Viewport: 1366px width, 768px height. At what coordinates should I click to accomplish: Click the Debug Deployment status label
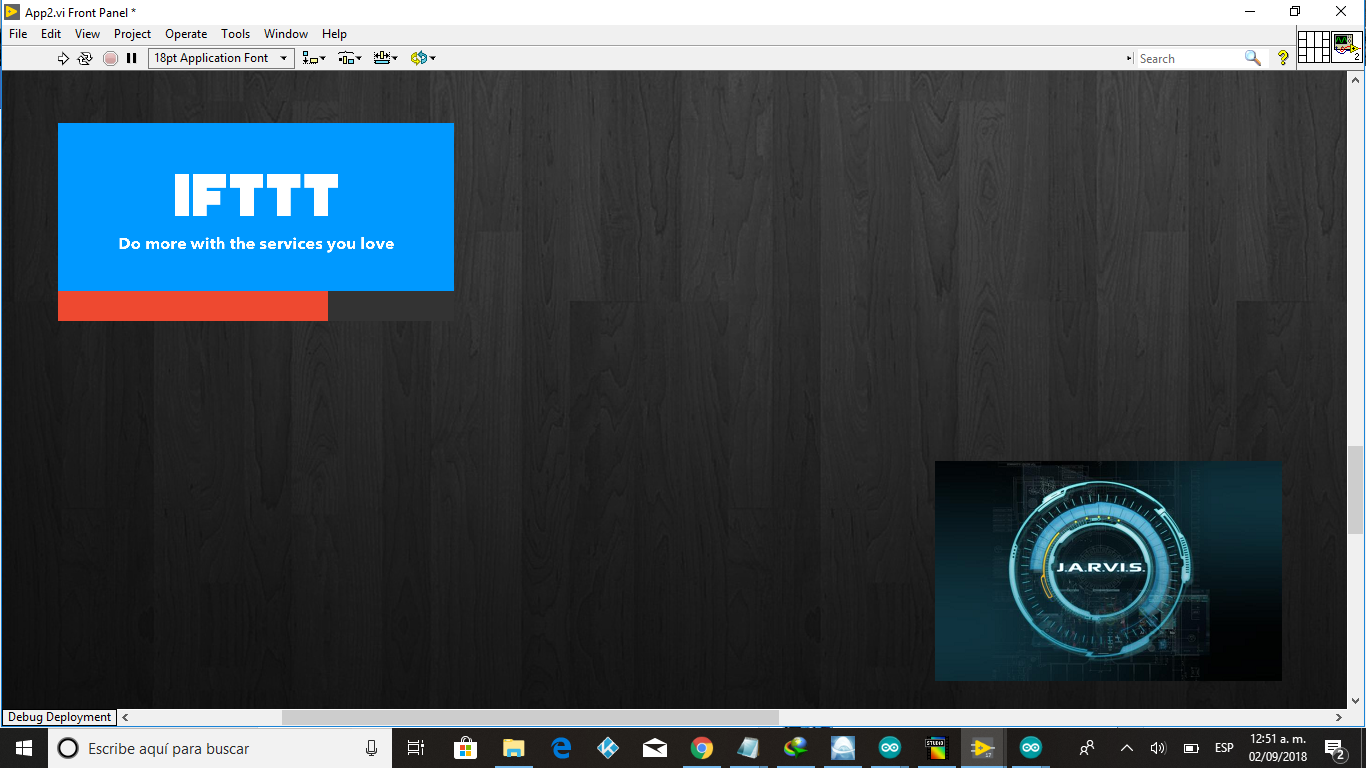pos(59,717)
